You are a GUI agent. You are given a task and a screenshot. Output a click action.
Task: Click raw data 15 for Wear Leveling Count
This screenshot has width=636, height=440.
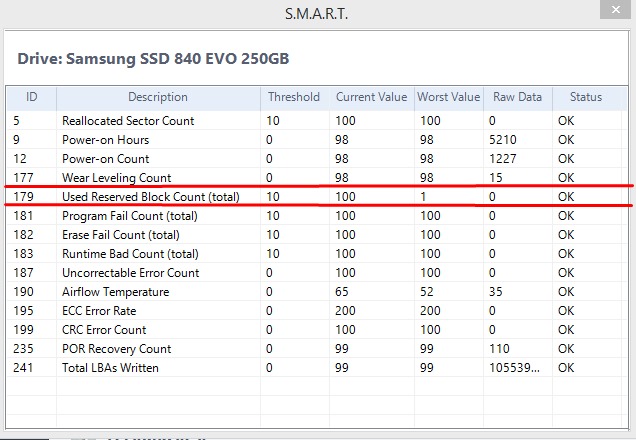pyautogui.click(x=496, y=178)
